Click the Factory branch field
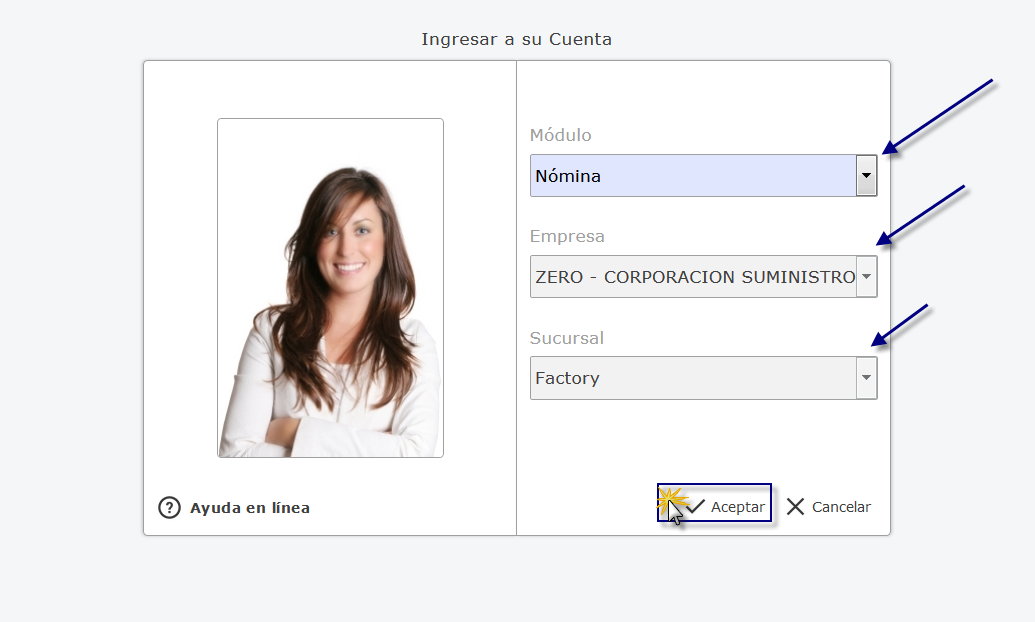Screen dimensions: 1035x622 coord(692,378)
